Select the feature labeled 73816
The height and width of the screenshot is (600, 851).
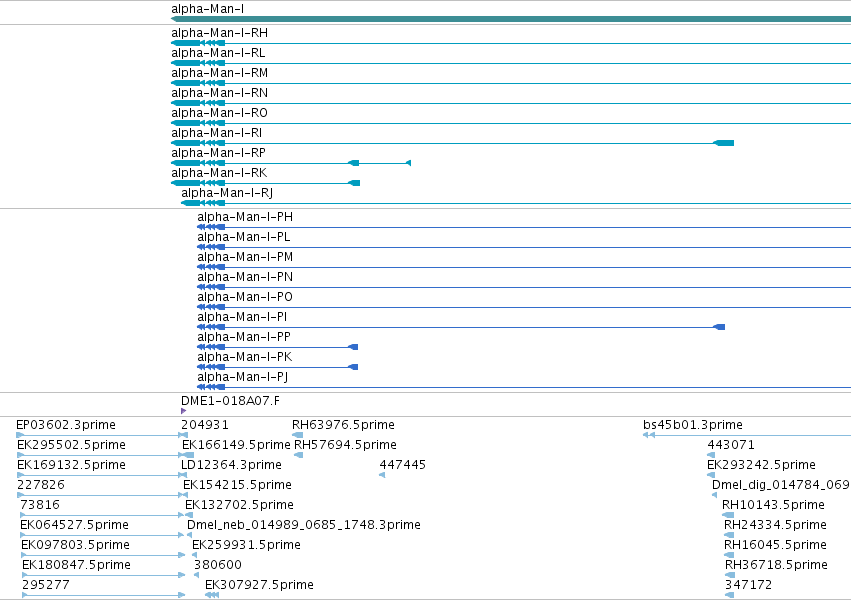(40, 505)
